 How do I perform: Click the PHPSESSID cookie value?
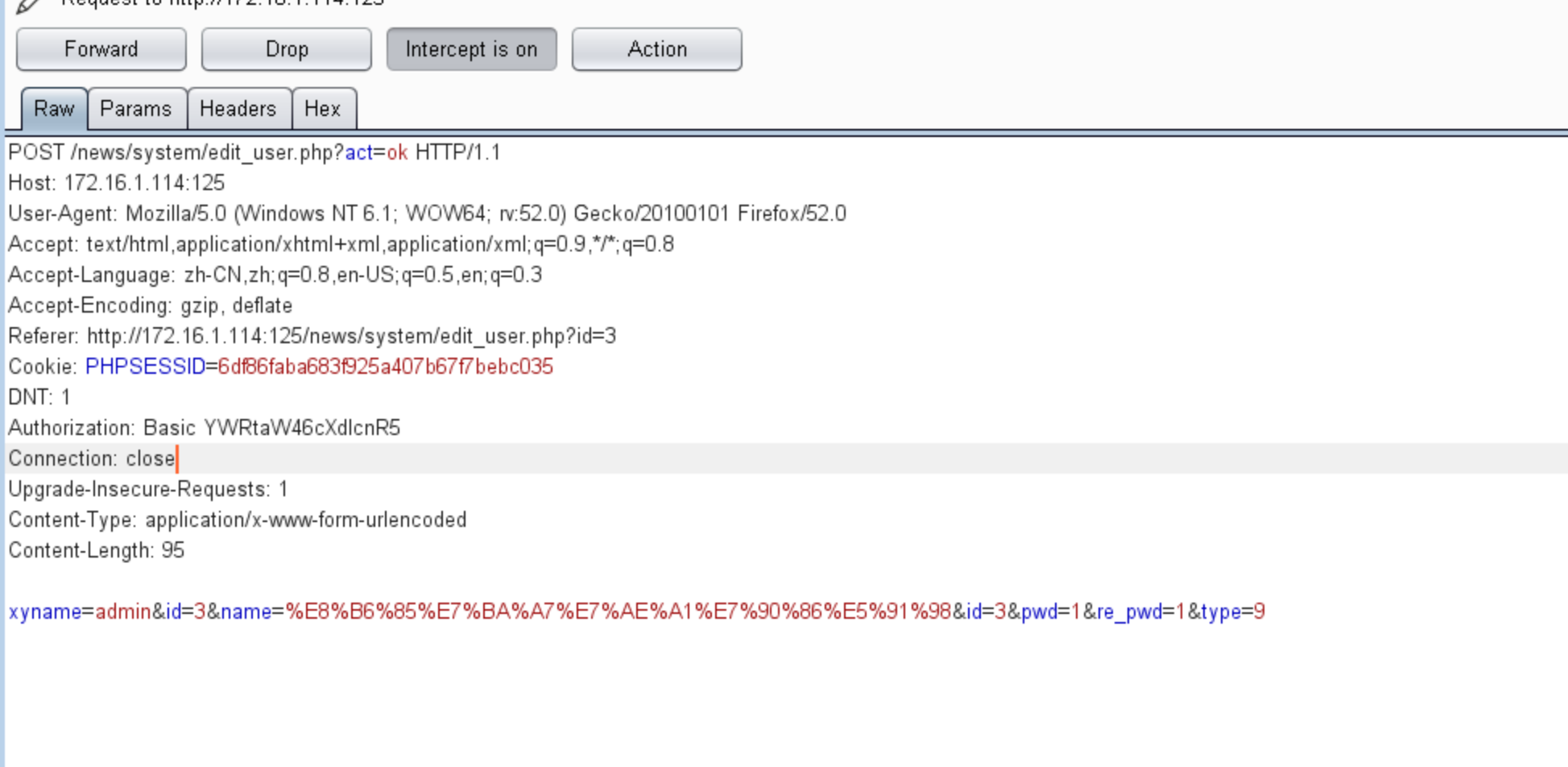coord(385,367)
